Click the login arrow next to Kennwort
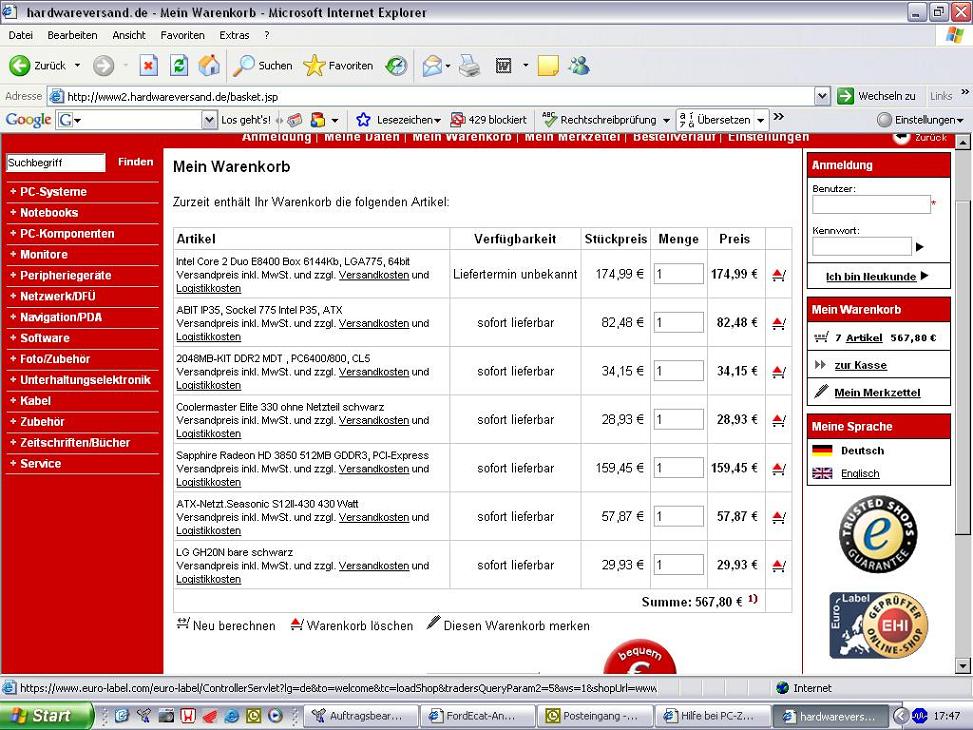973x730 pixels. [x=919, y=247]
